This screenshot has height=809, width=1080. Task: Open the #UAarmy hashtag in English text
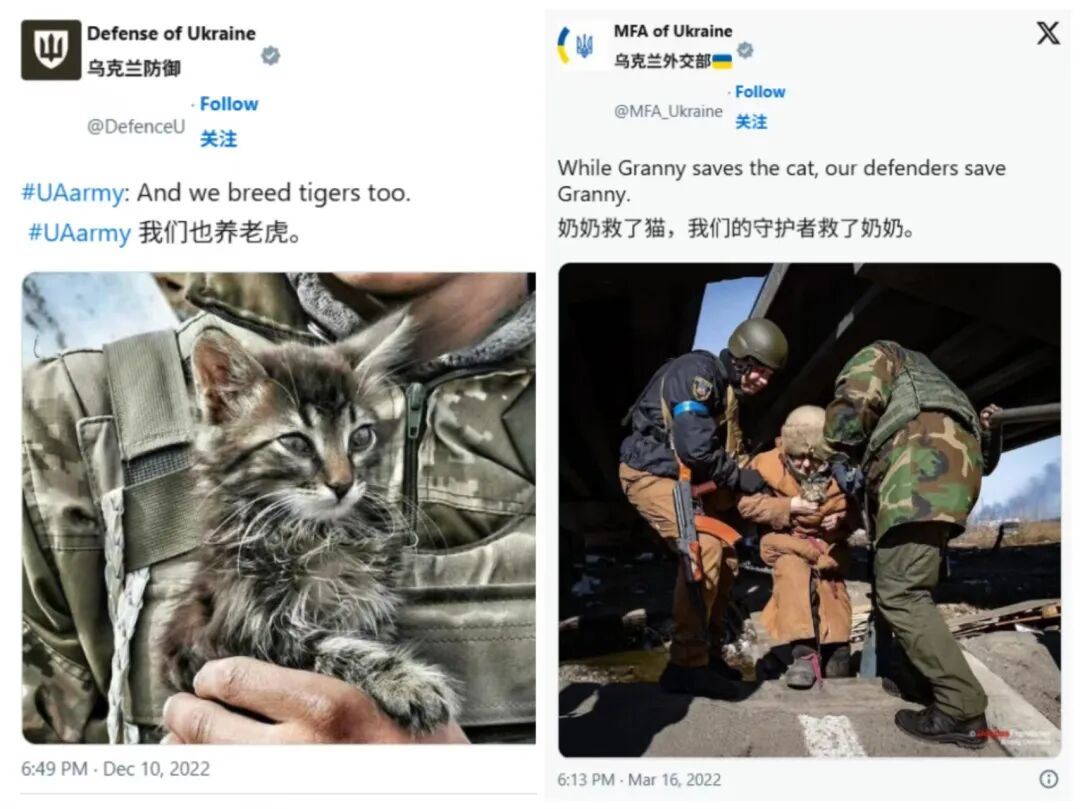[x=72, y=193]
